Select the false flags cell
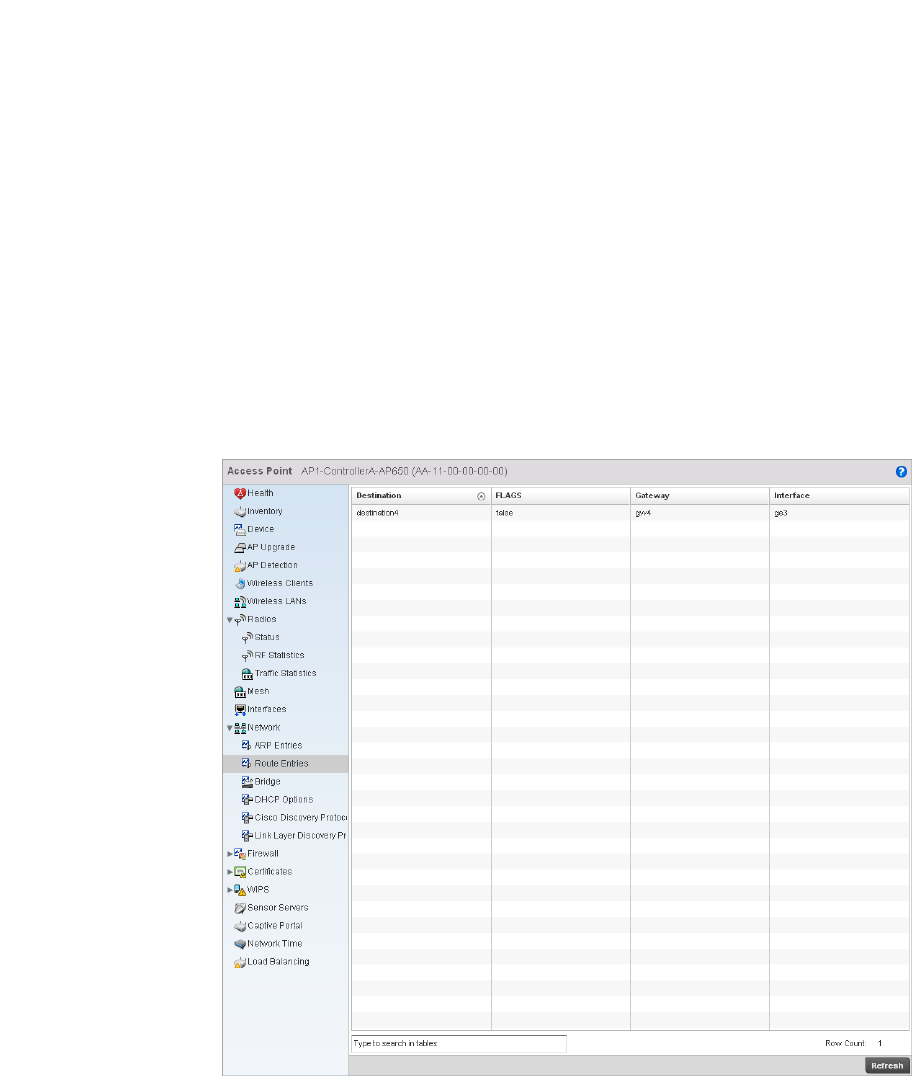The width and height of the screenshot is (912, 1076). point(561,513)
